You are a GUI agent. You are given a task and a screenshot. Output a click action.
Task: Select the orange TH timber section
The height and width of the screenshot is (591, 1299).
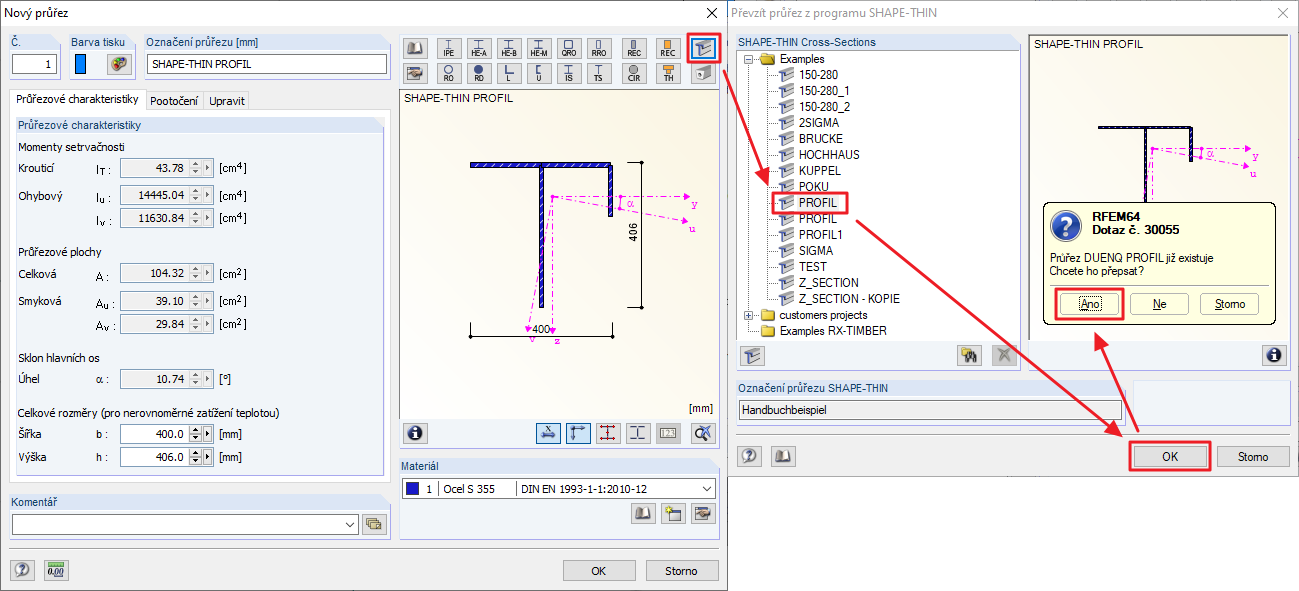pos(667,72)
